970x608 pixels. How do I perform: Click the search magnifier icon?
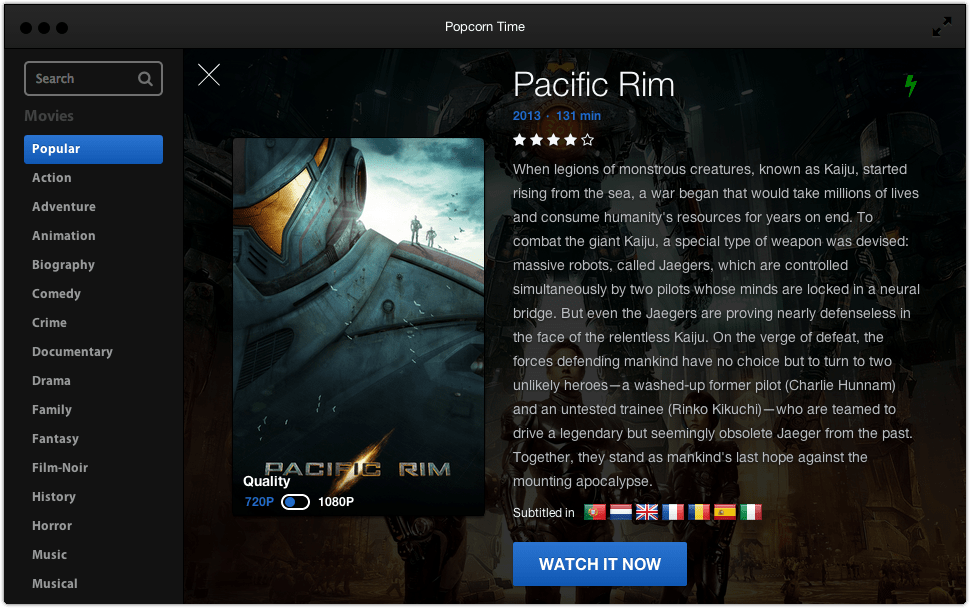point(145,79)
